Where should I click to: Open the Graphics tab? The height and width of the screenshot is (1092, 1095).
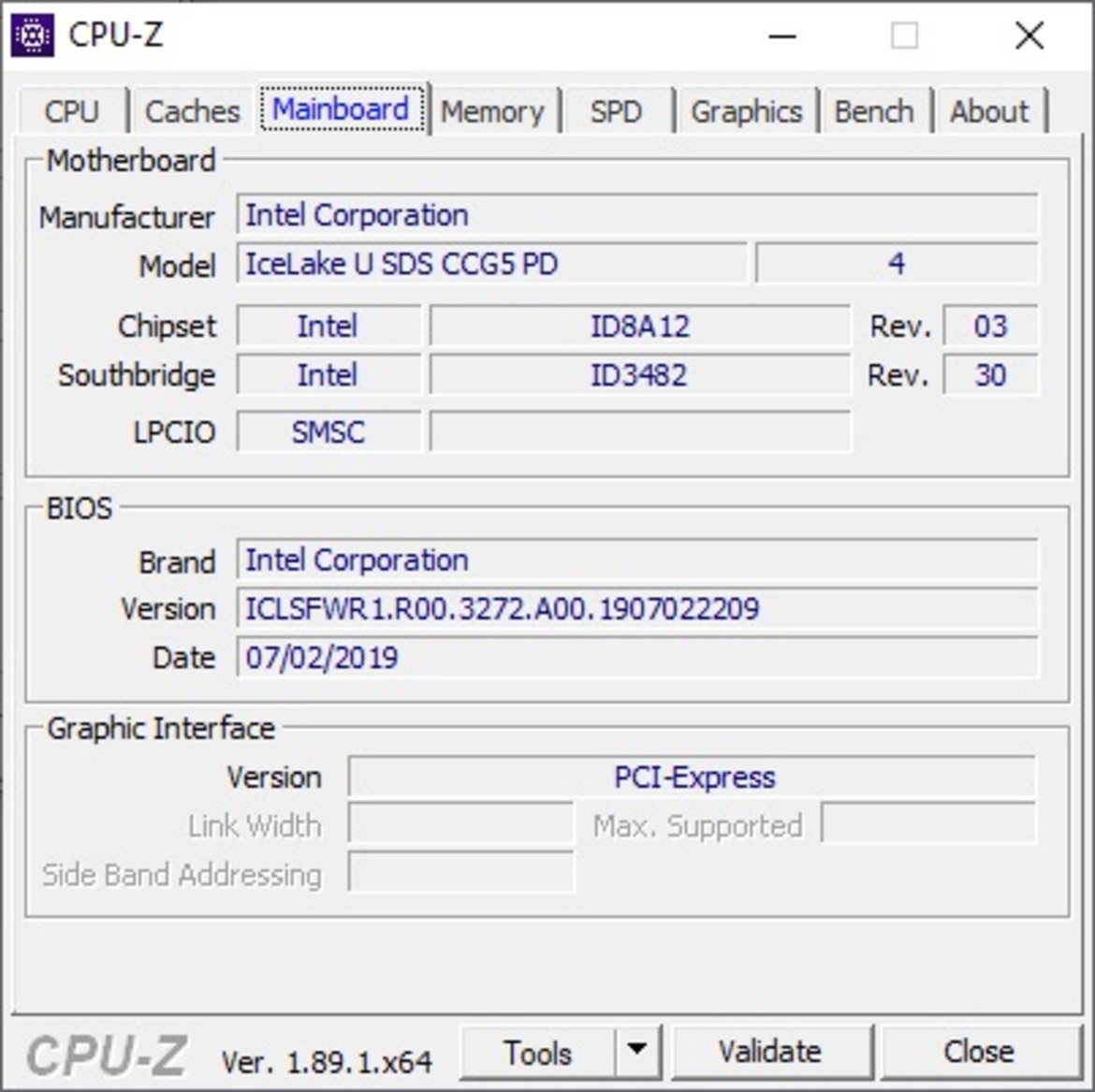coord(747,111)
